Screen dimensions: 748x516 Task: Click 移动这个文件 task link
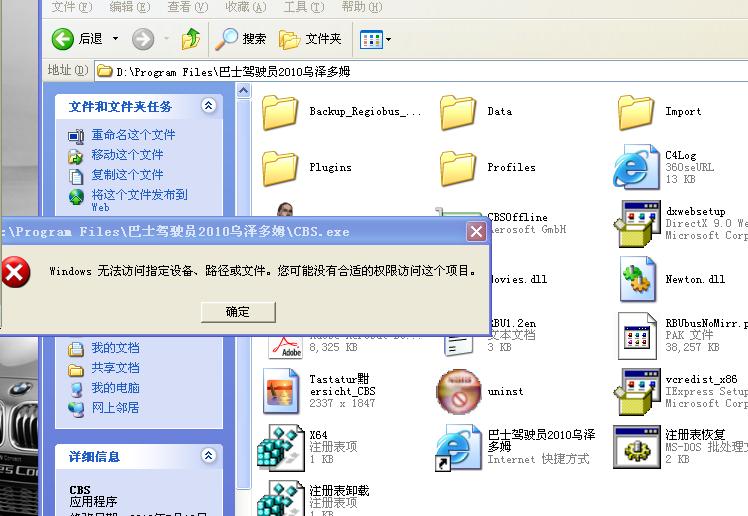coord(127,155)
